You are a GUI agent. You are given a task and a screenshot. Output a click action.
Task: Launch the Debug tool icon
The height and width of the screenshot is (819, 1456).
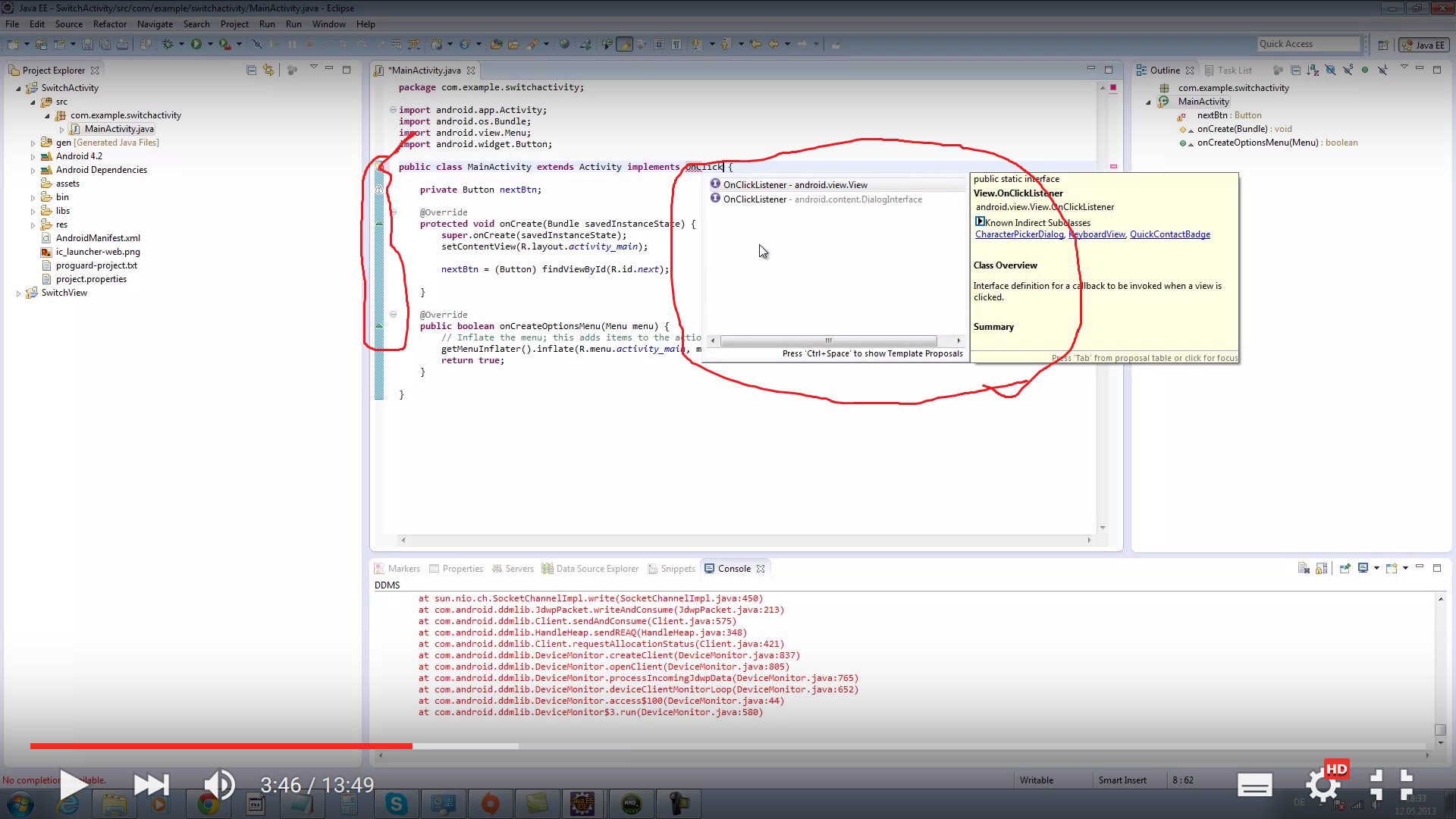(168, 44)
